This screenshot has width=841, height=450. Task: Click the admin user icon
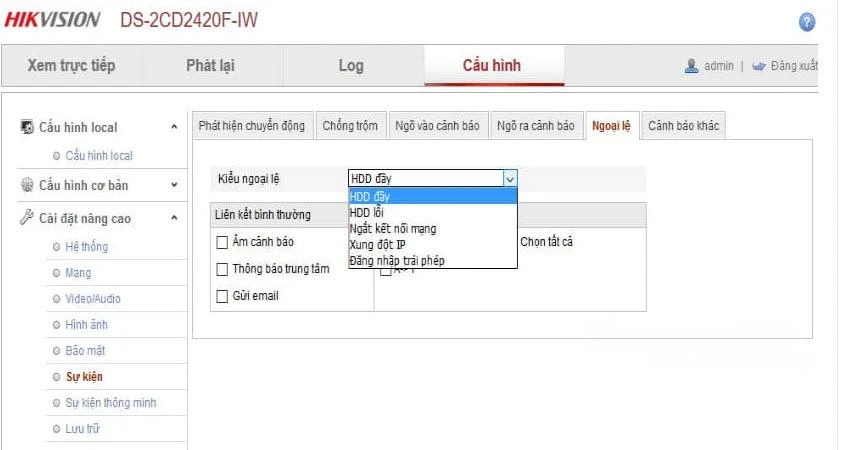[x=691, y=66]
